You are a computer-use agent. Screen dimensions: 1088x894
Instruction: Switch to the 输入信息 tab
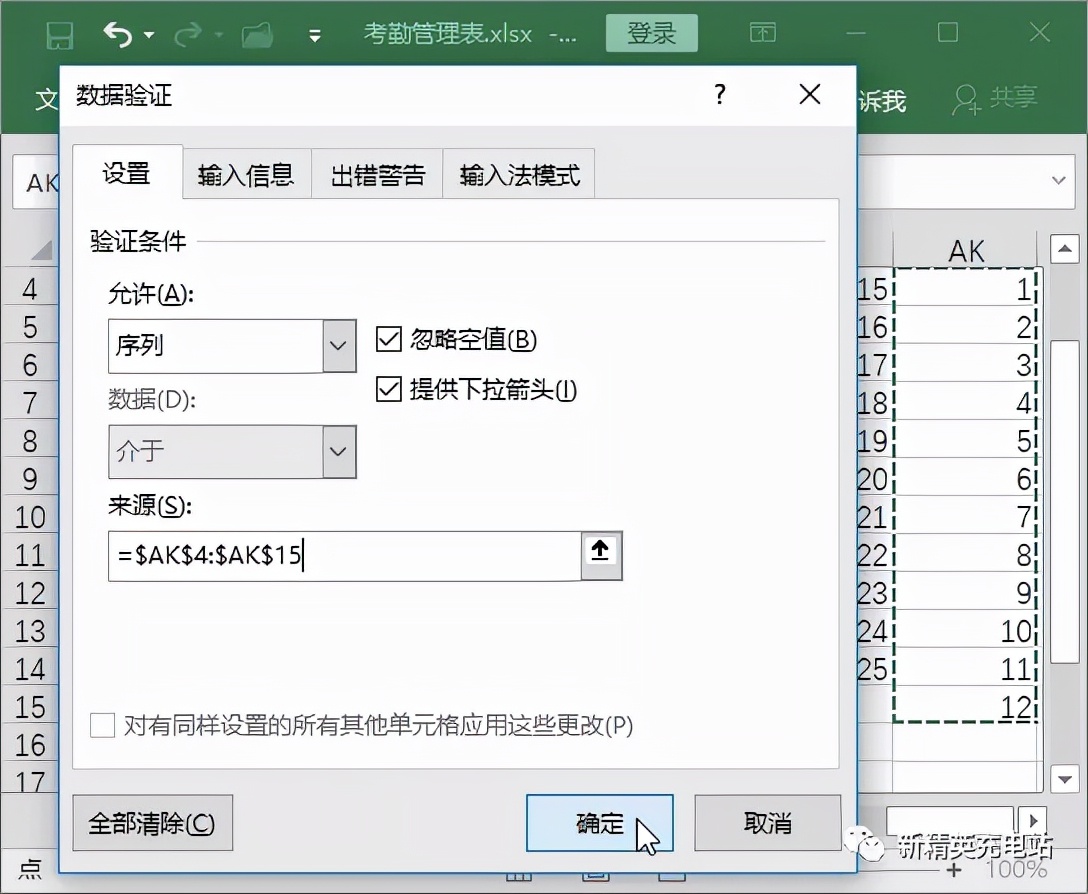[x=246, y=173]
